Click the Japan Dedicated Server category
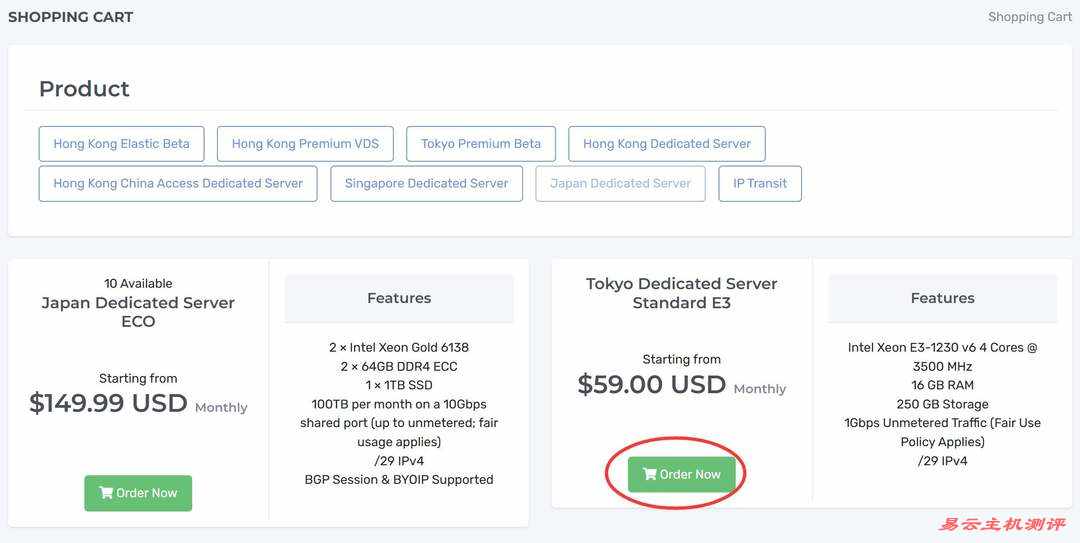The image size is (1080, 543). click(620, 184)
